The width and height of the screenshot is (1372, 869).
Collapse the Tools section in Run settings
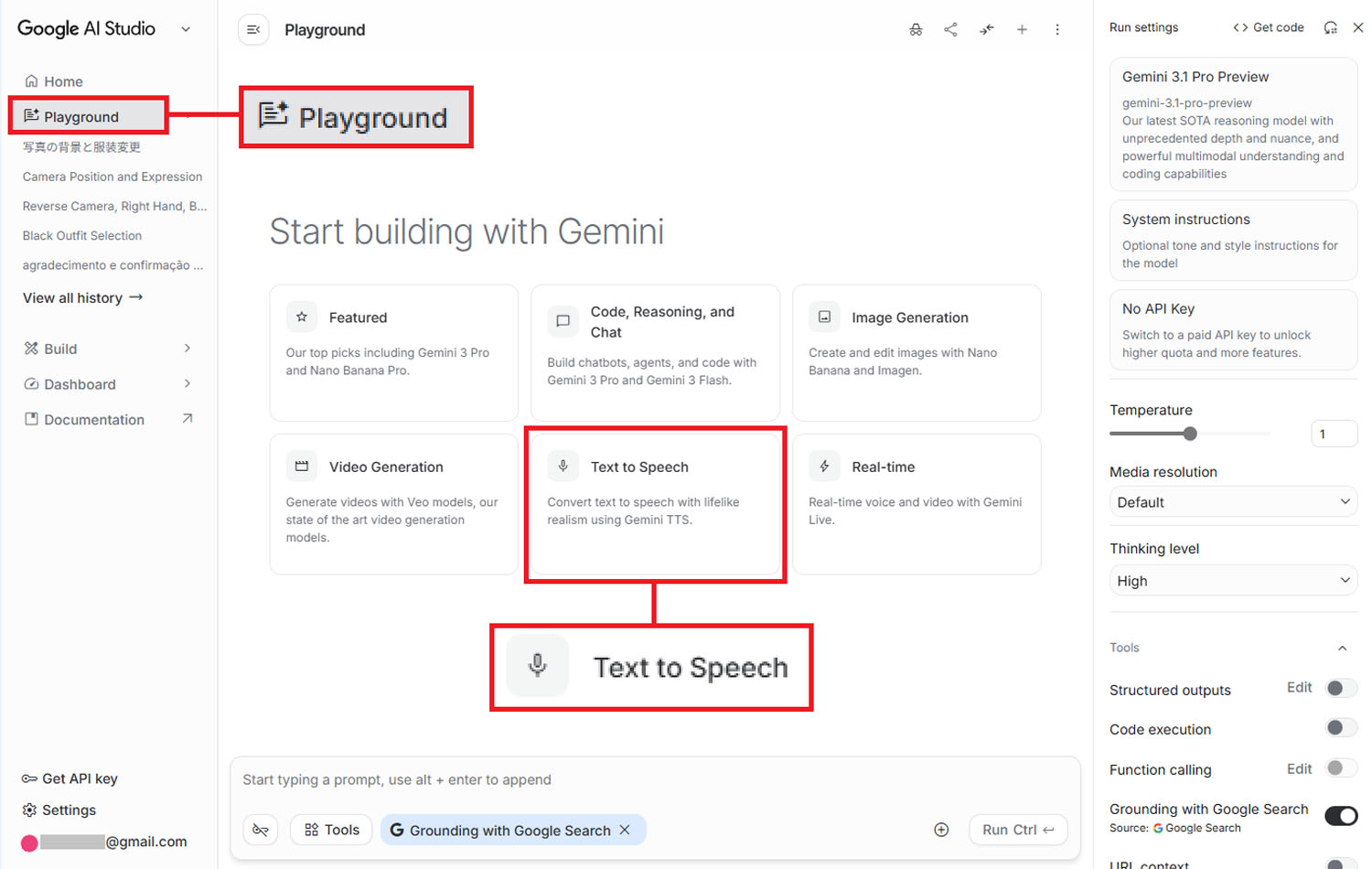pyautogui.click(x=1345, y=648)
